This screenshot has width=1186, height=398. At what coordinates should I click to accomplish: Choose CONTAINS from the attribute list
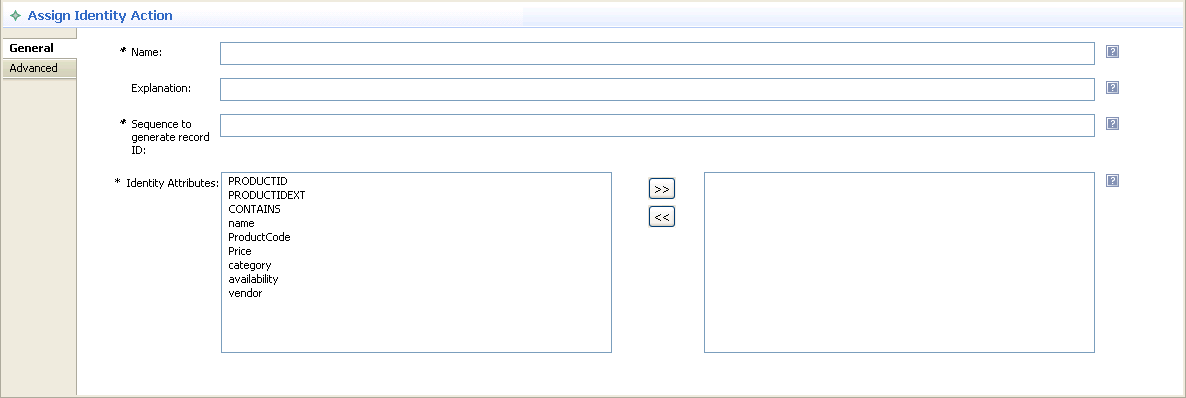pos(254,209)
